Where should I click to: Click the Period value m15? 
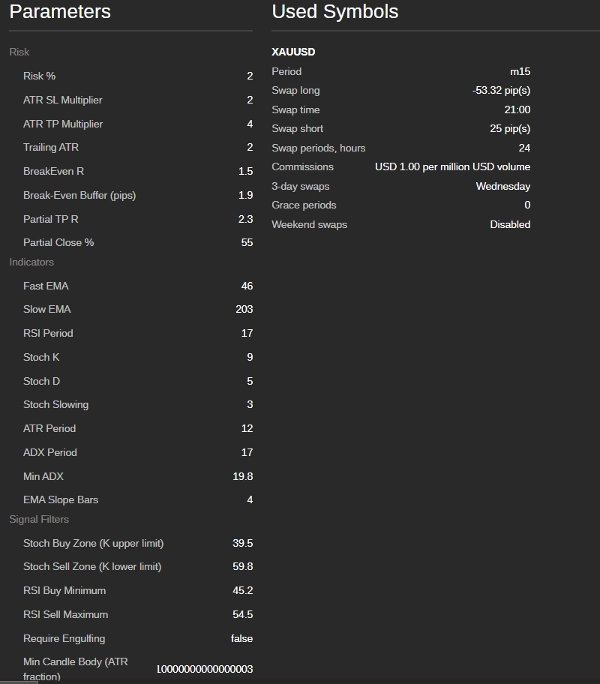[520, 72]
